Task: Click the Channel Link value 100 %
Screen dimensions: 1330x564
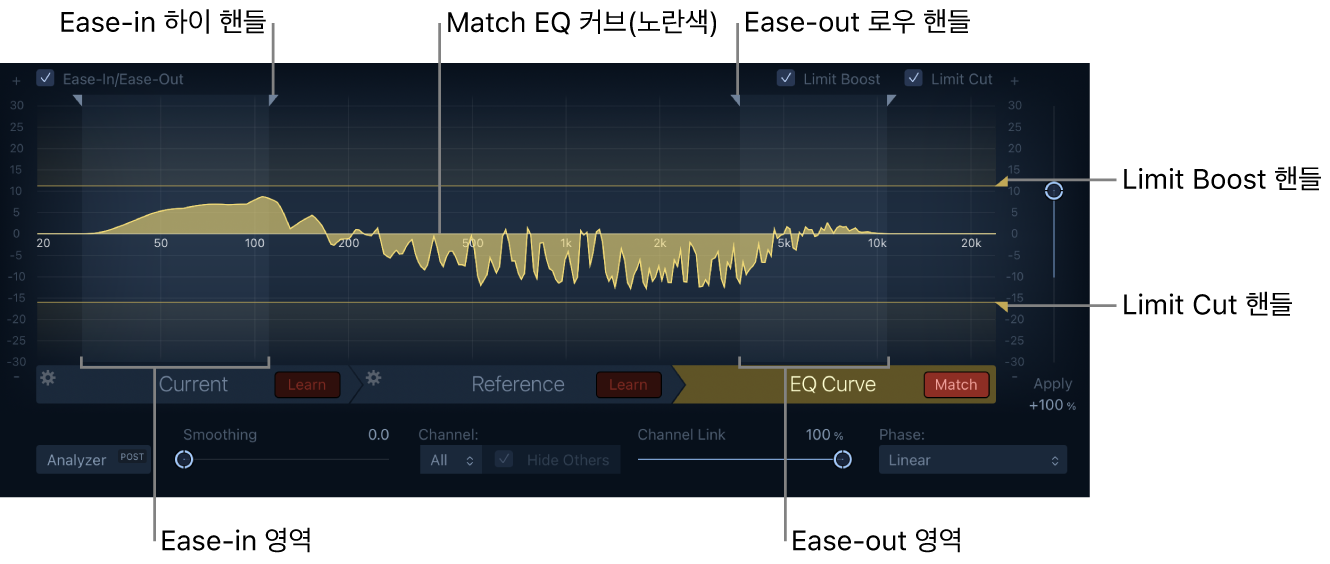Action: pos(825,435)
